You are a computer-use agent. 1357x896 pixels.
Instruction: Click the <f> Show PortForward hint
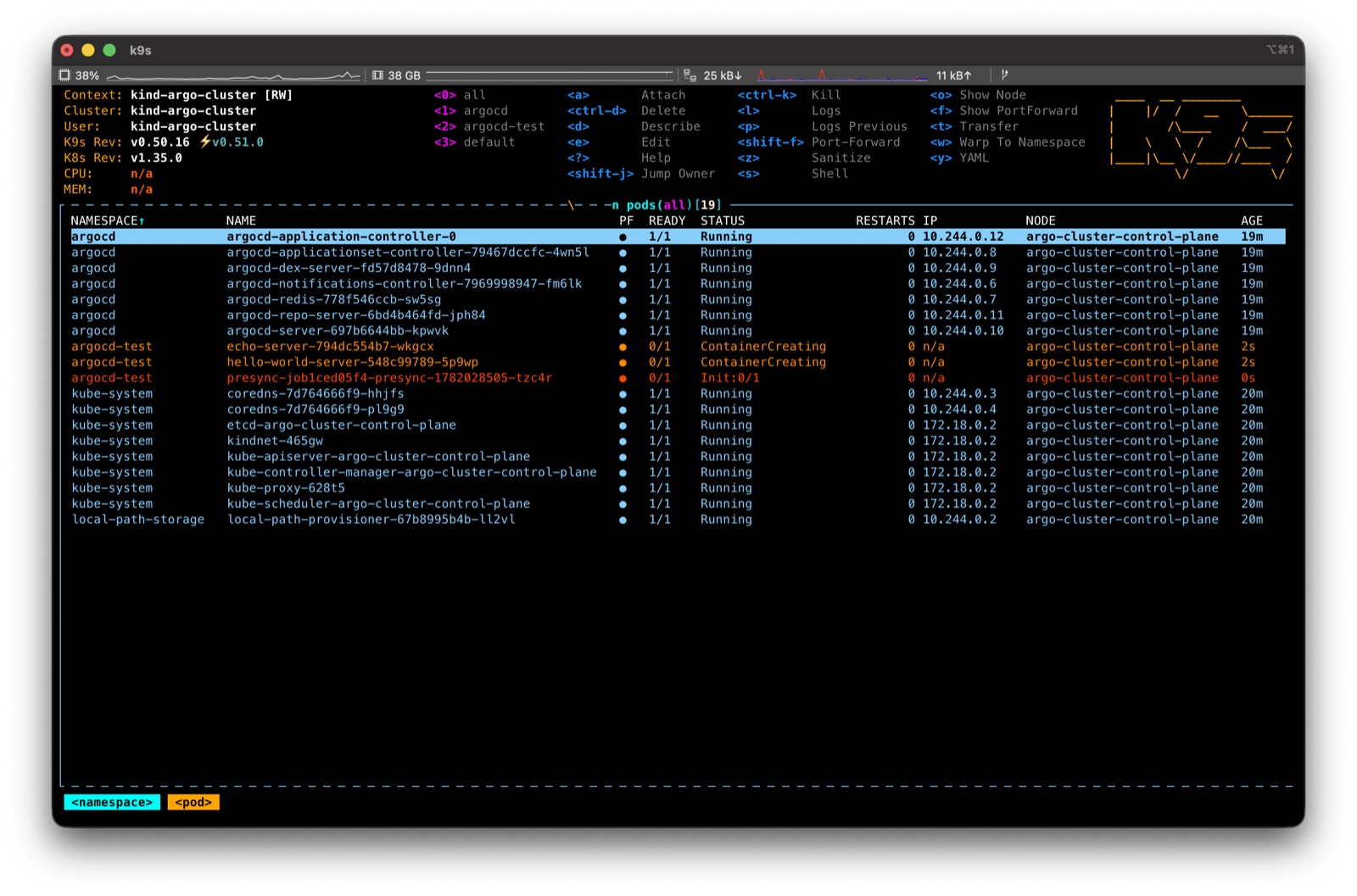pyautogui.click(x=1003, y=111)
